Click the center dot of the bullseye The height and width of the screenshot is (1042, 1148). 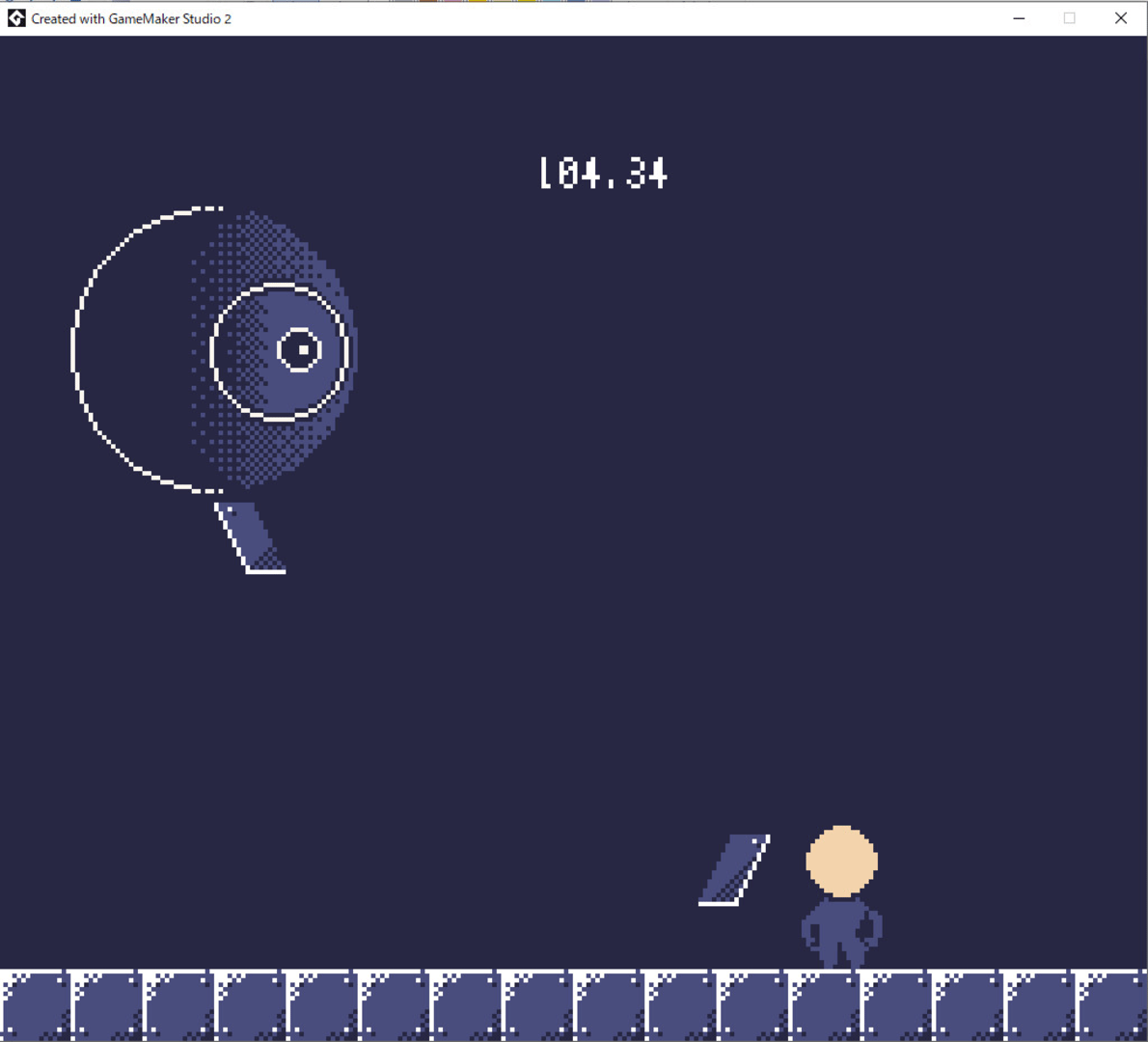(x=302, y=350)
